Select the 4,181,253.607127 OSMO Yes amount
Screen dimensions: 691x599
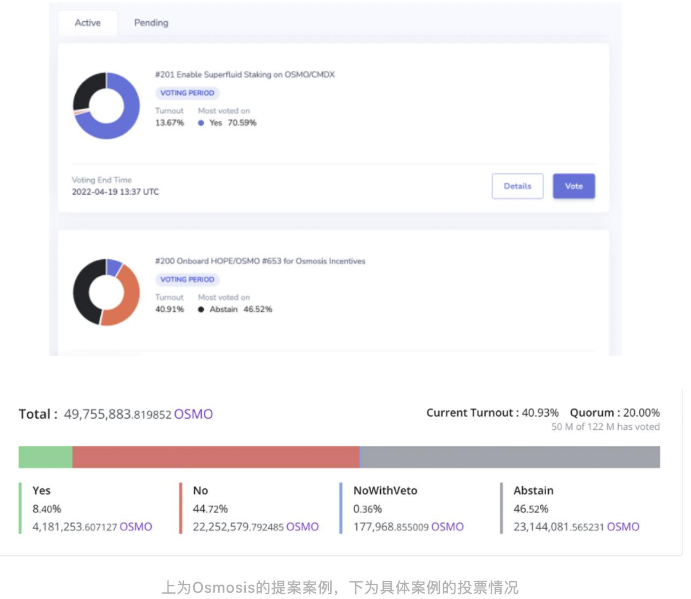click(92, 527)
